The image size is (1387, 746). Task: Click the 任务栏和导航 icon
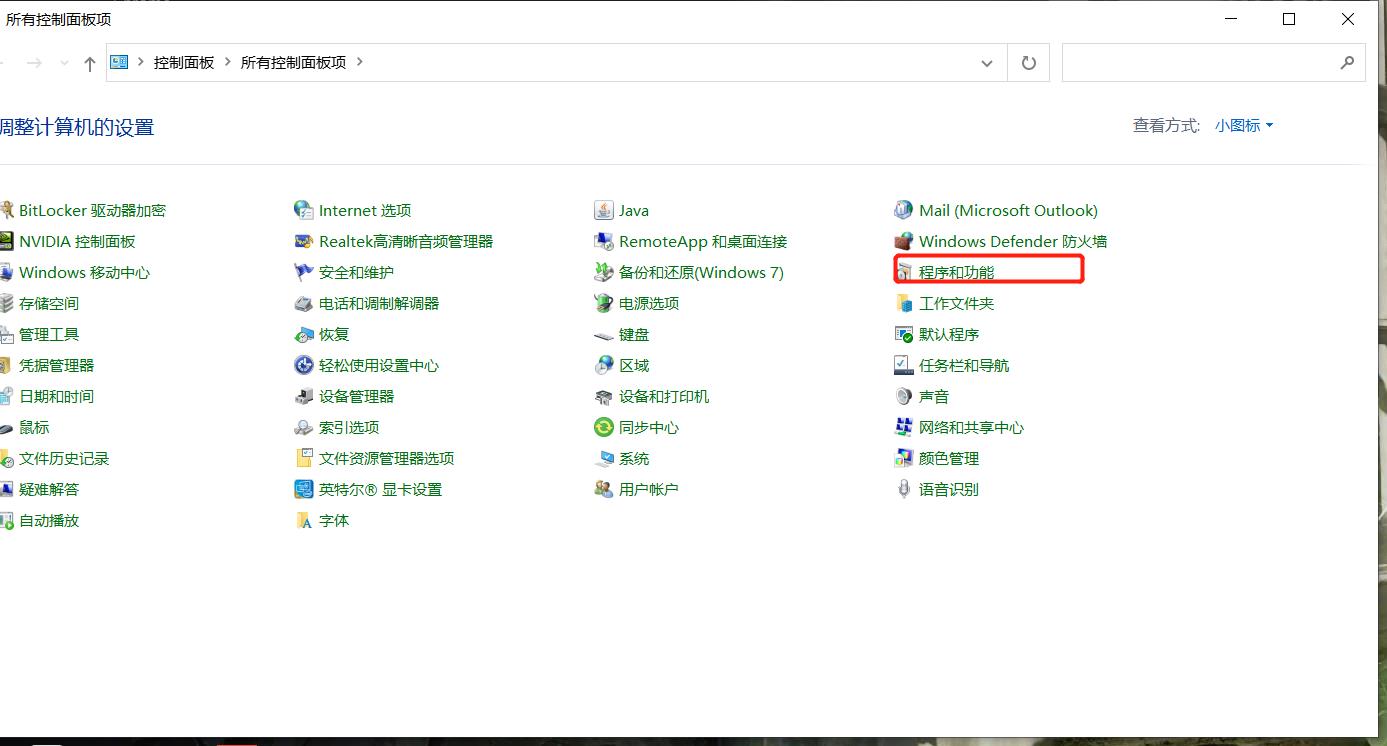(x=904, y=365)
